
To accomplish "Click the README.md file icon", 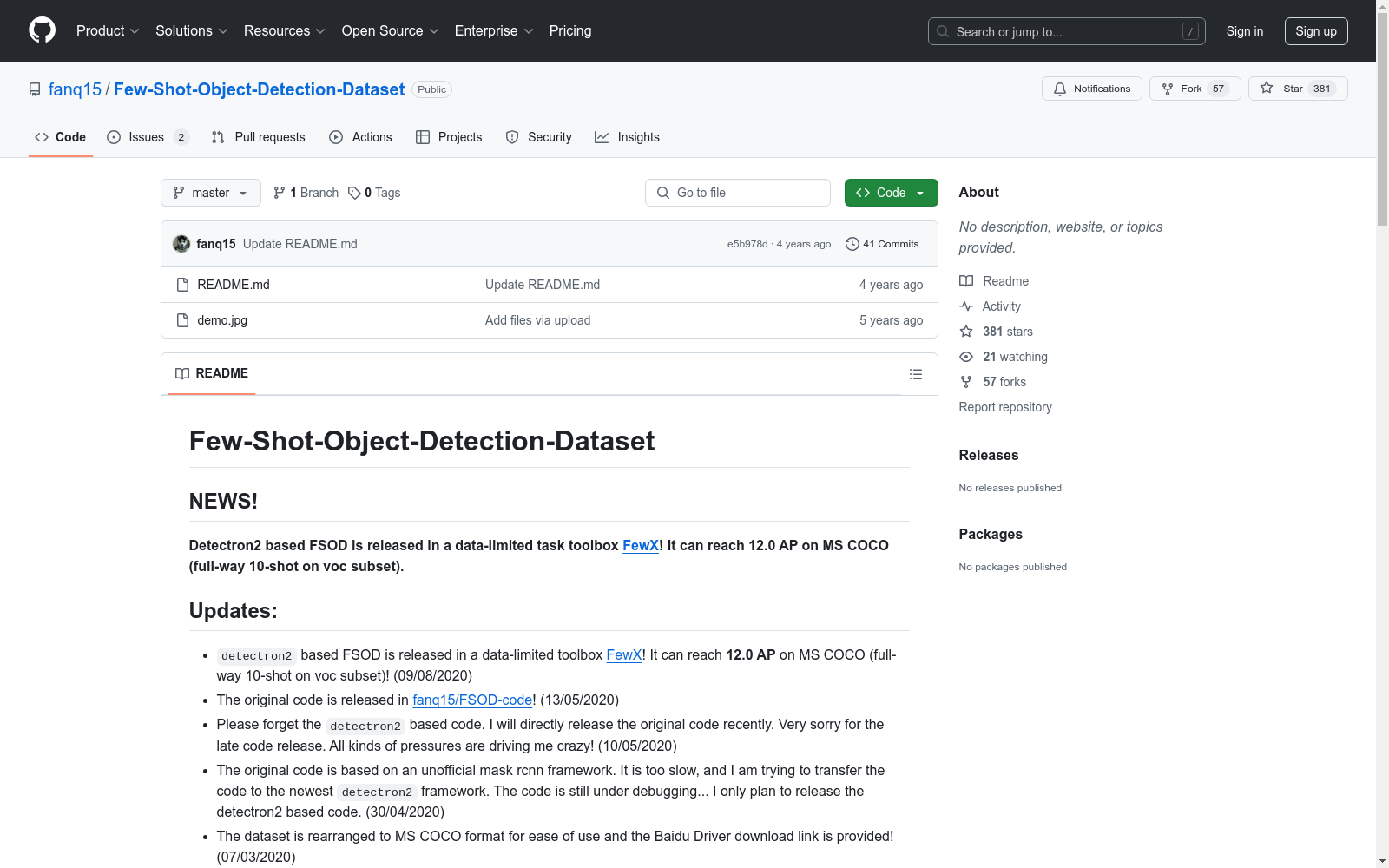I will (182, 285).
